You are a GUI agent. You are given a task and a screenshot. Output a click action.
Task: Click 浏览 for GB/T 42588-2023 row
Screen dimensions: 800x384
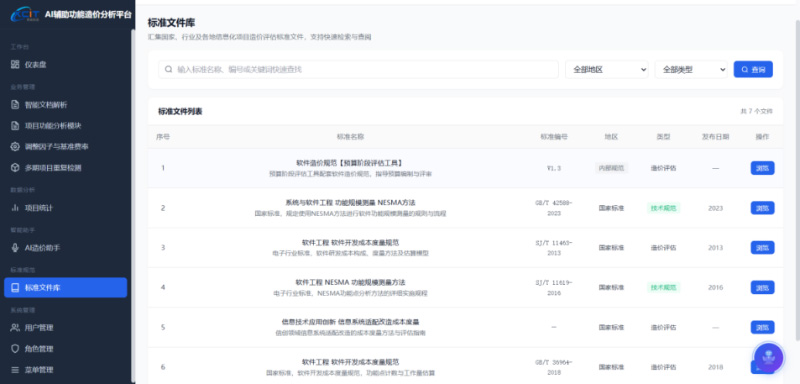(762, 208)
